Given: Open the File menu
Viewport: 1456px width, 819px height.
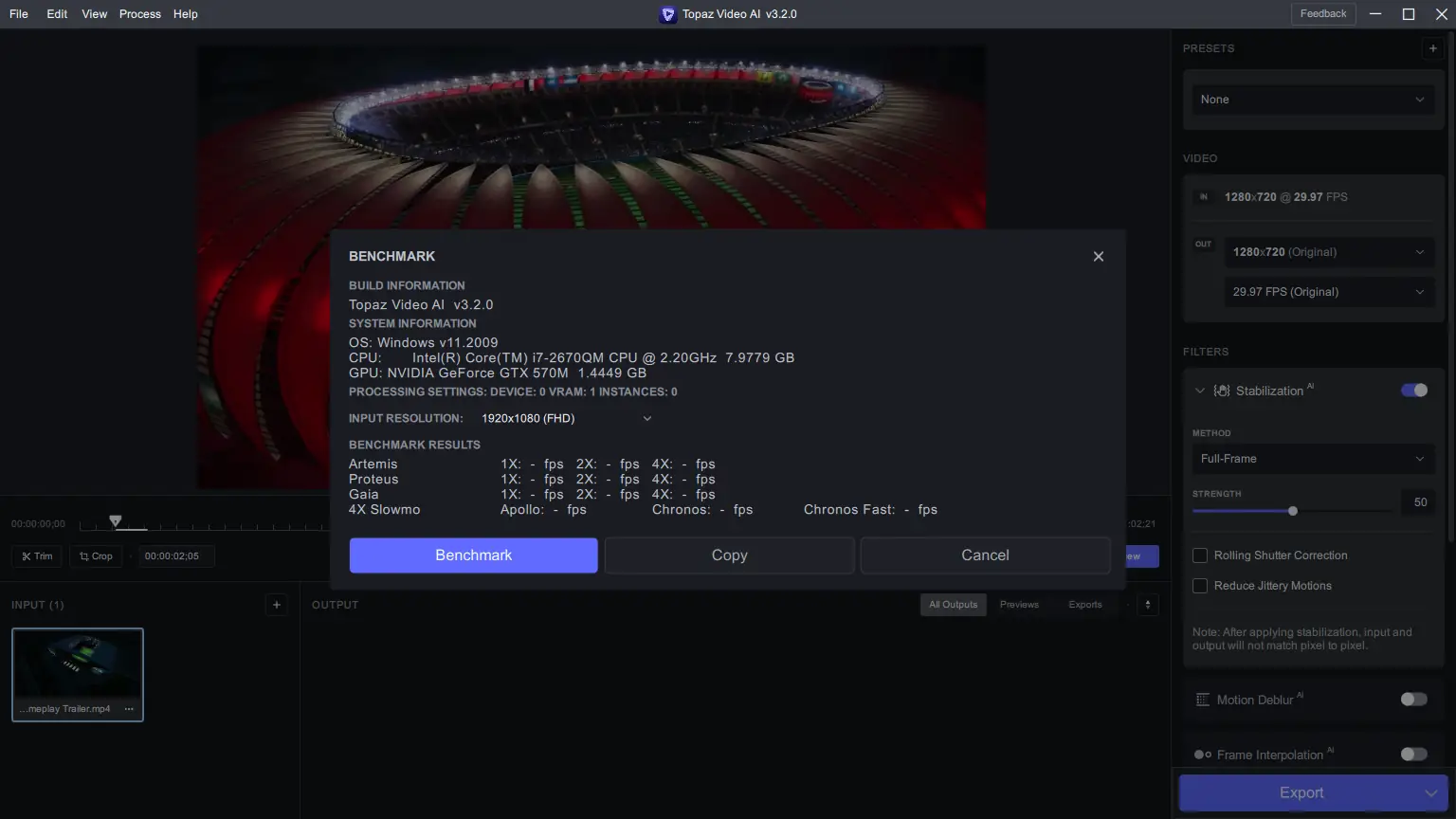Looking at the screenshot, I should pyautogui.click(x=19, y=14).
